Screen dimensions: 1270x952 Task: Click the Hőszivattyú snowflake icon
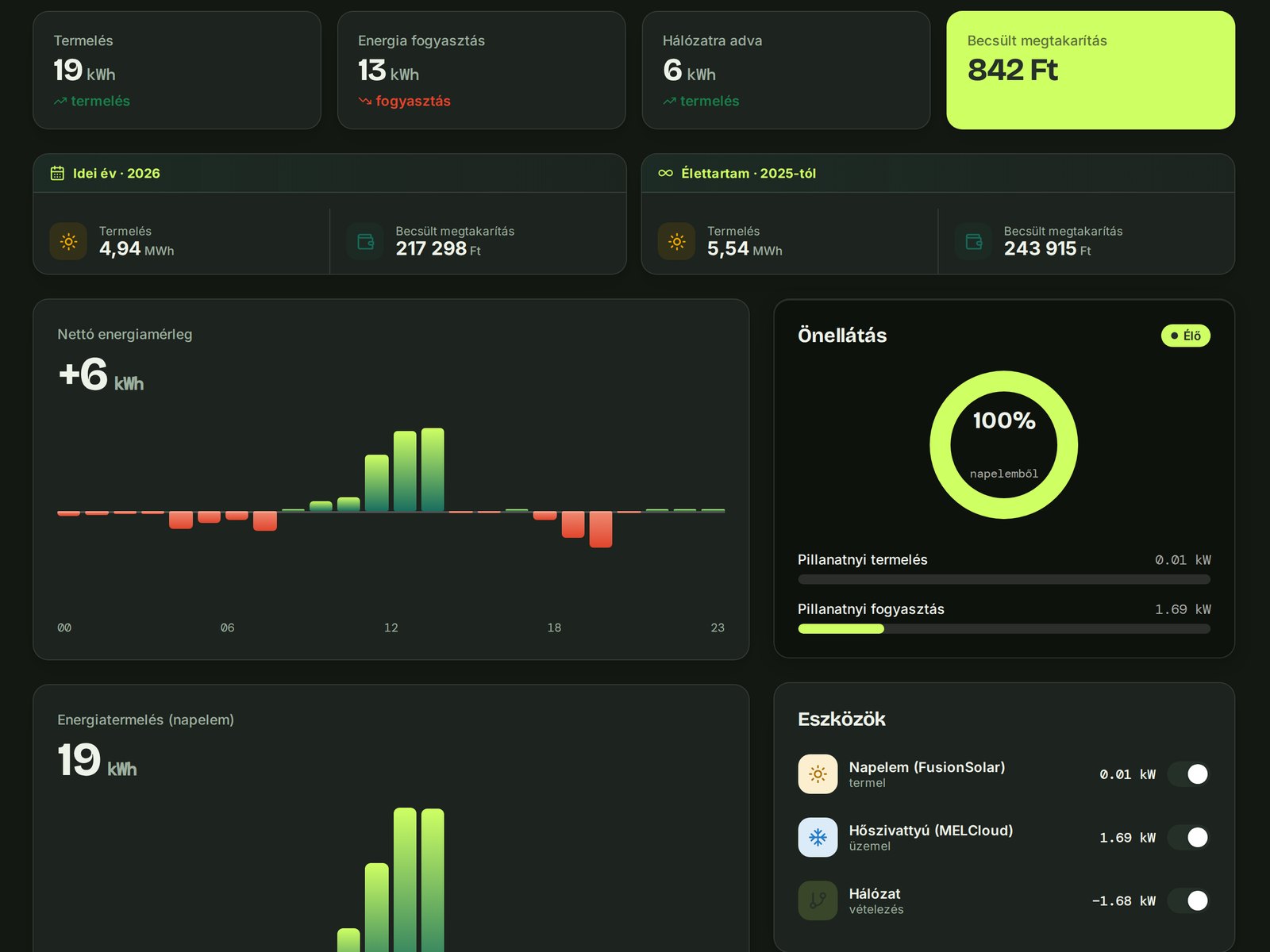pyautogui.click(x=818, y=837)
